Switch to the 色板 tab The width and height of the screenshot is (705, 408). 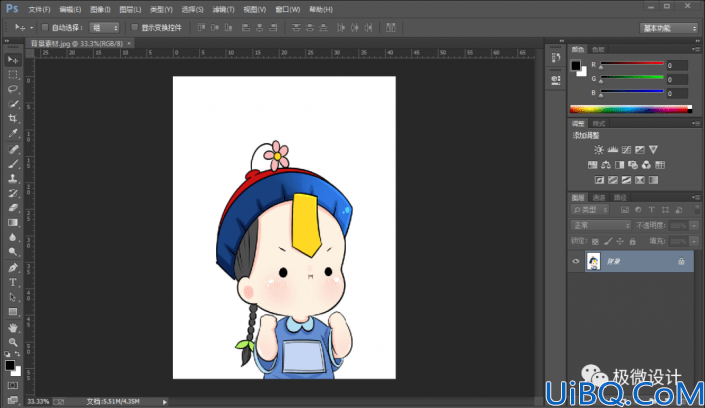coord(598,49)
